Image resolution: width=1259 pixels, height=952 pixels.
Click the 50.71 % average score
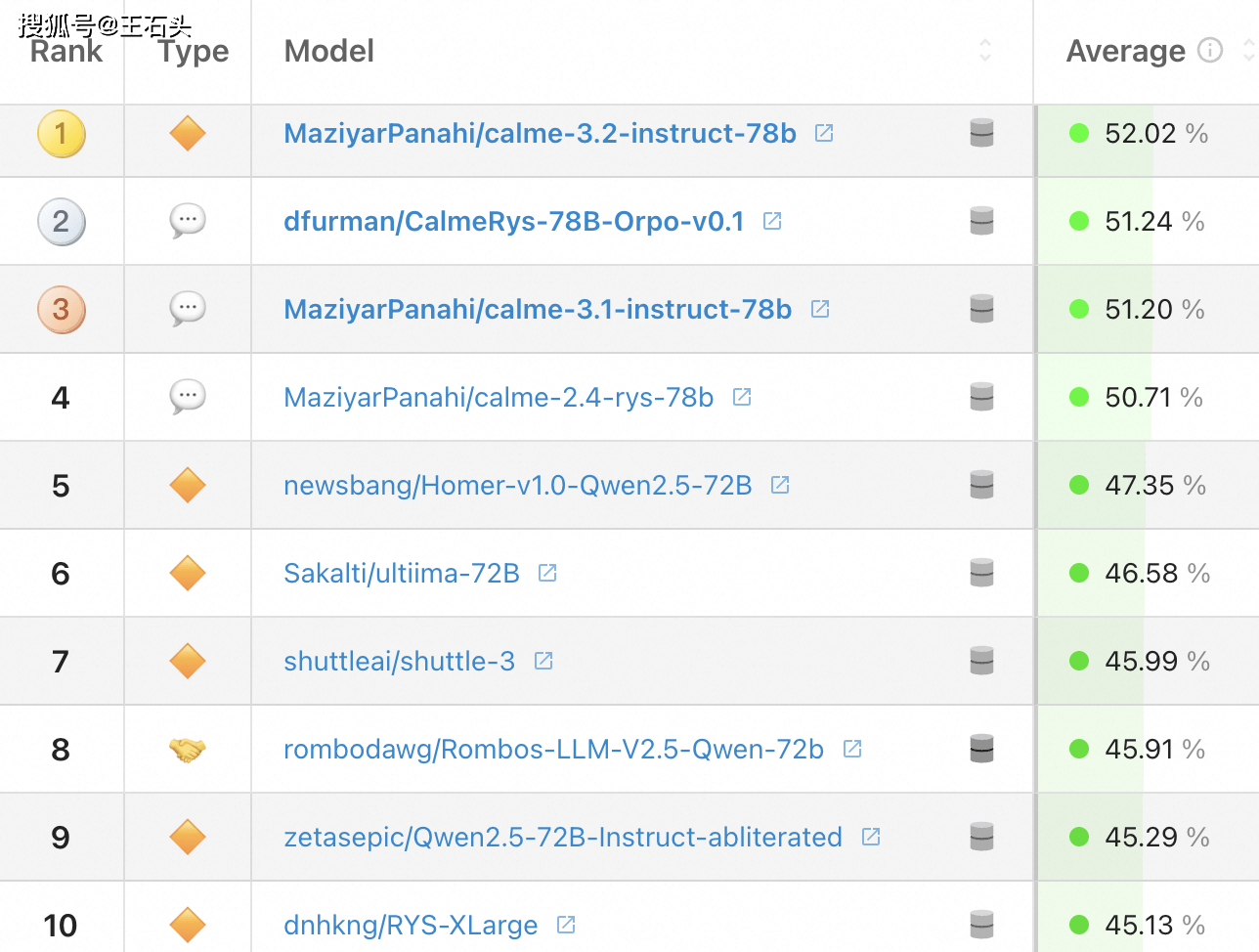point(1153,397)
